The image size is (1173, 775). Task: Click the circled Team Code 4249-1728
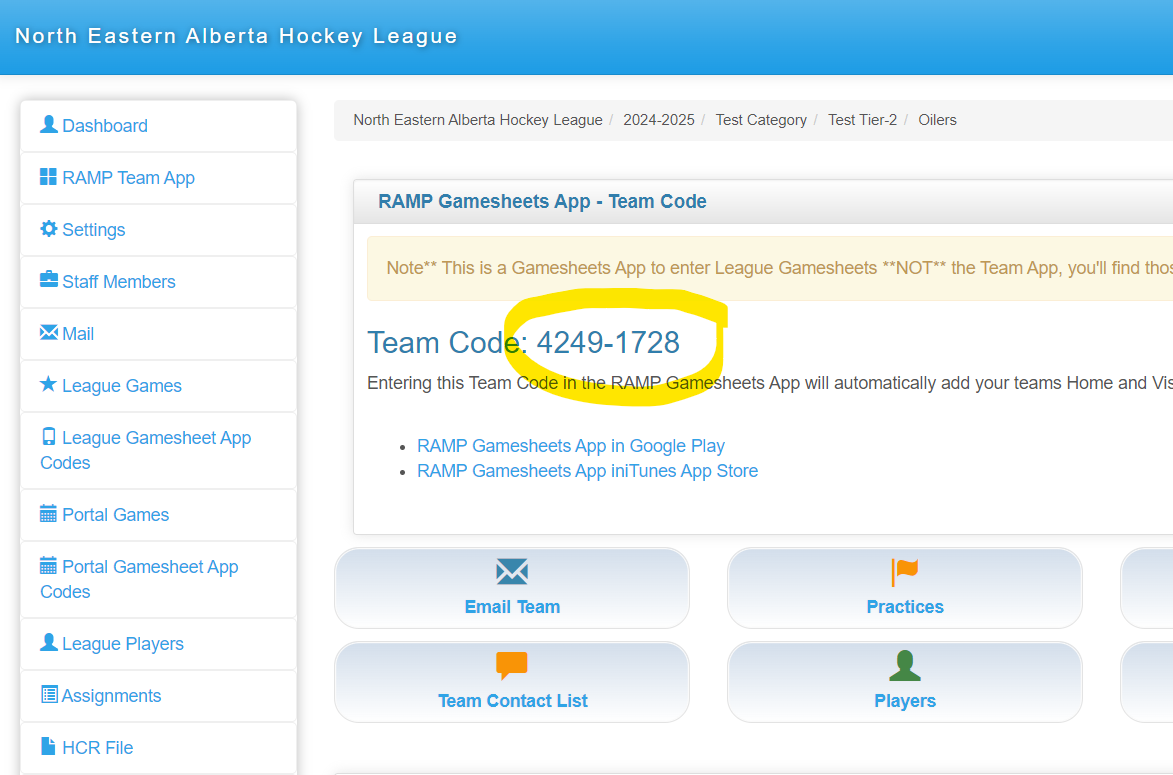click(607, 343)
